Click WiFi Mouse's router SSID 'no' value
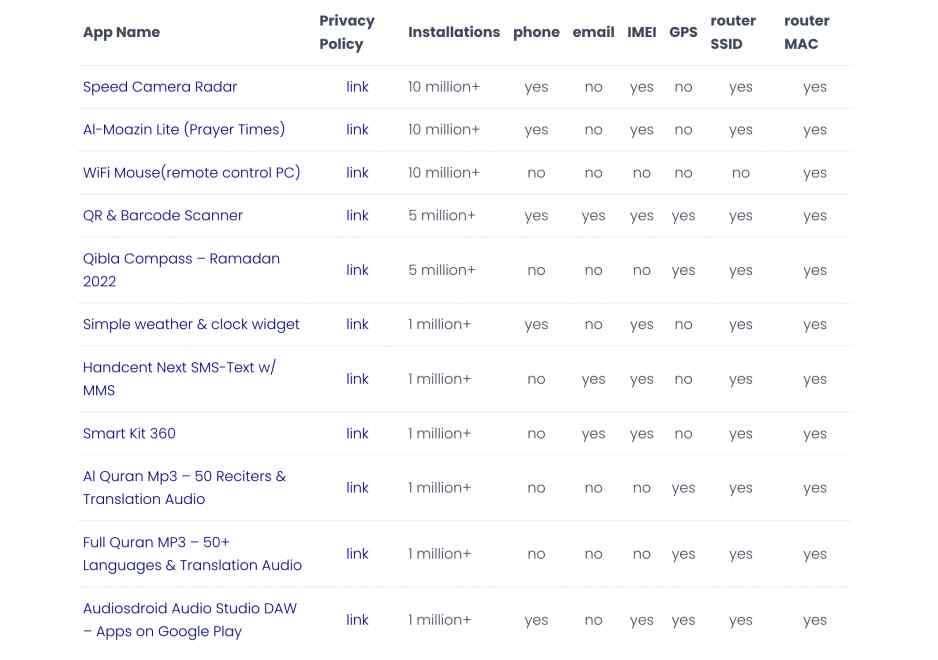 pyautogui.click(x=741, y=174)
